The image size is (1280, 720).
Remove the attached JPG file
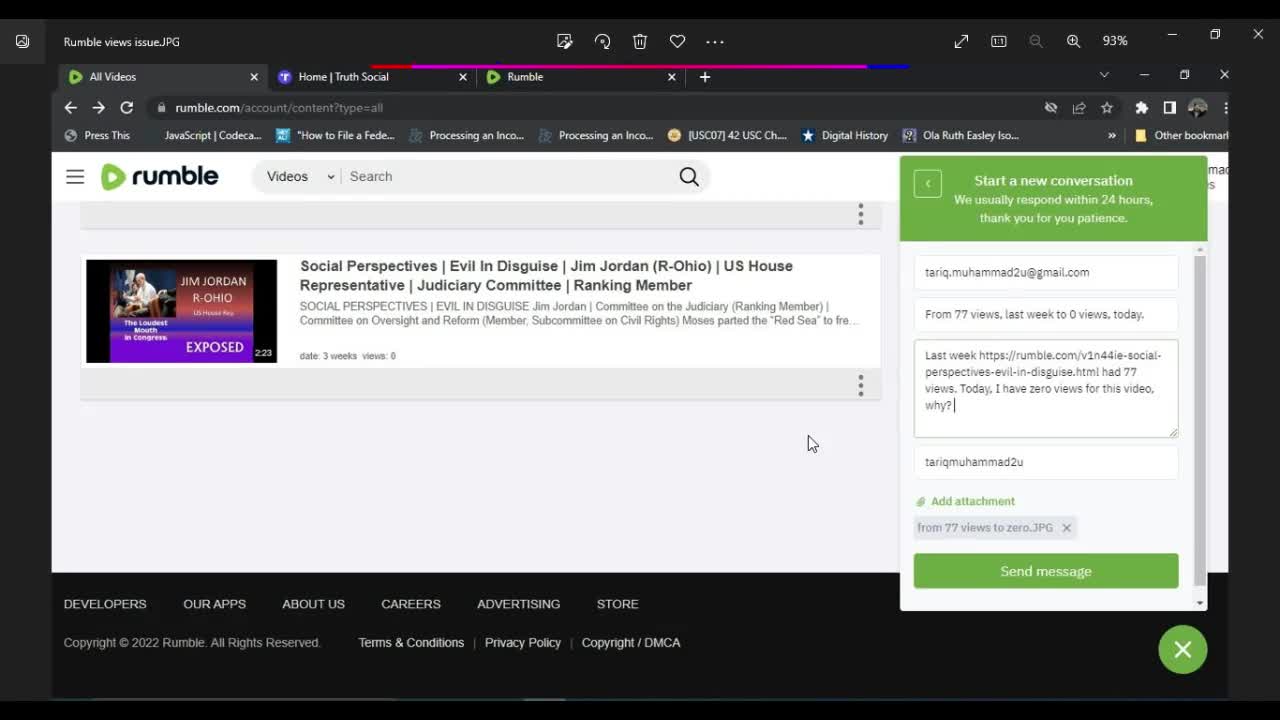(1066, 528)
